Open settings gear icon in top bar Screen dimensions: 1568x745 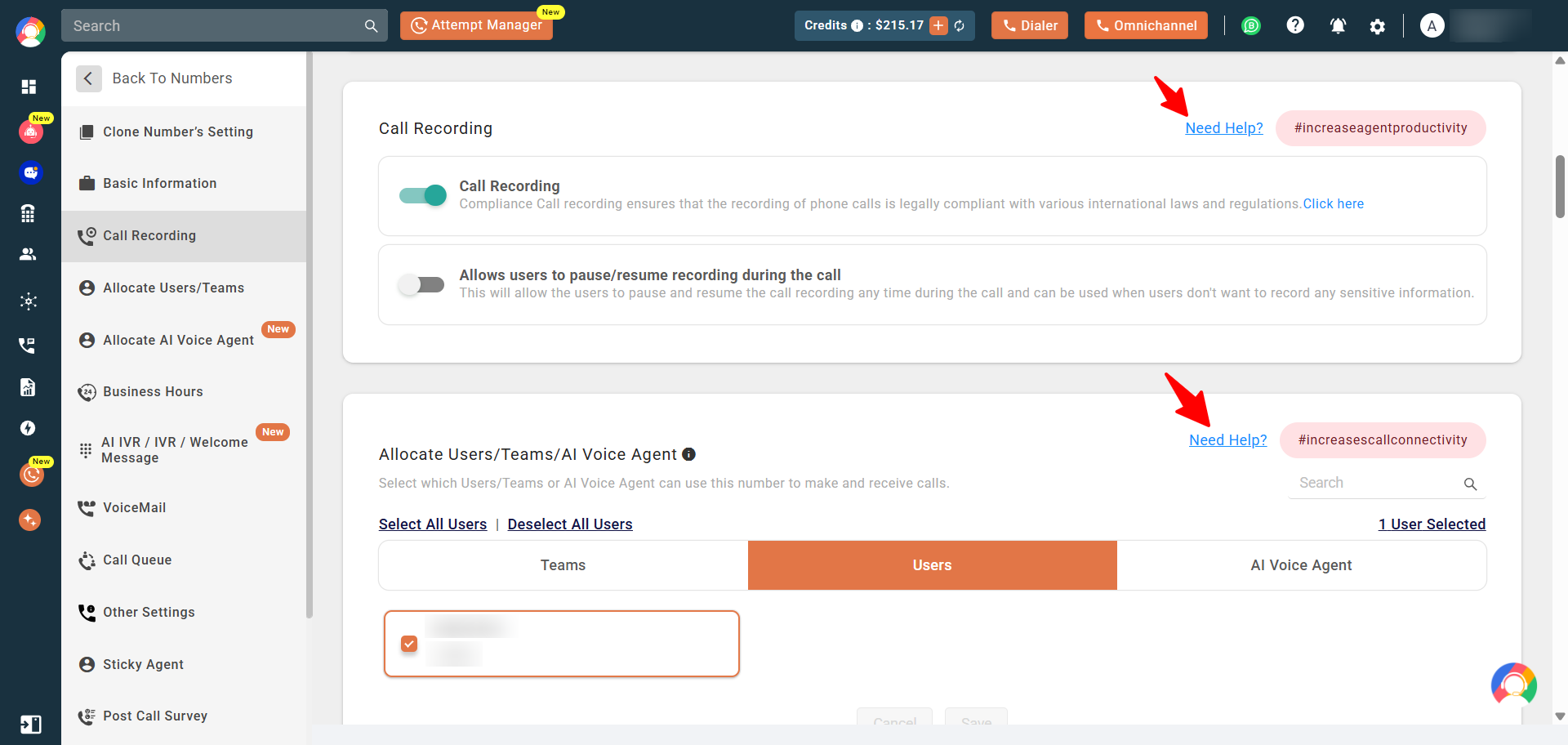pos(1378,26)
